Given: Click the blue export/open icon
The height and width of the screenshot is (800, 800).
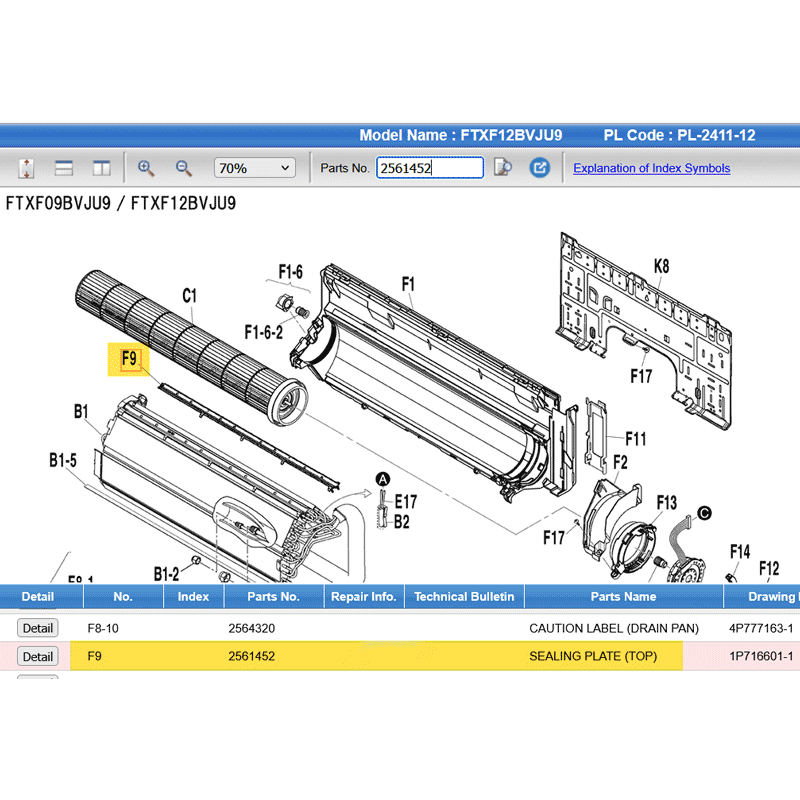Looking at the screenshot, I should tap(540, 168).
